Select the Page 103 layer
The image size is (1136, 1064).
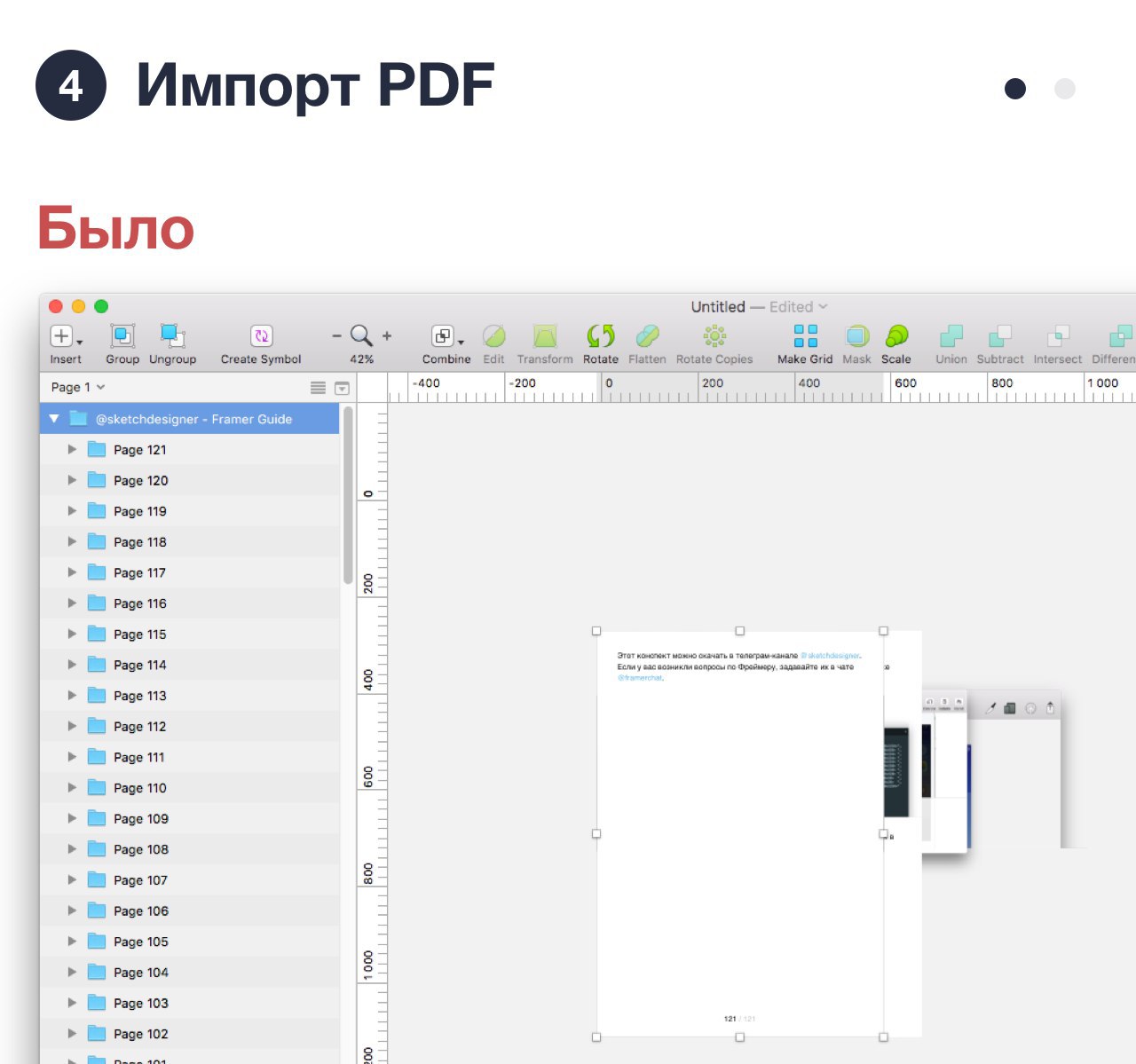click(x=190, y=1004)
